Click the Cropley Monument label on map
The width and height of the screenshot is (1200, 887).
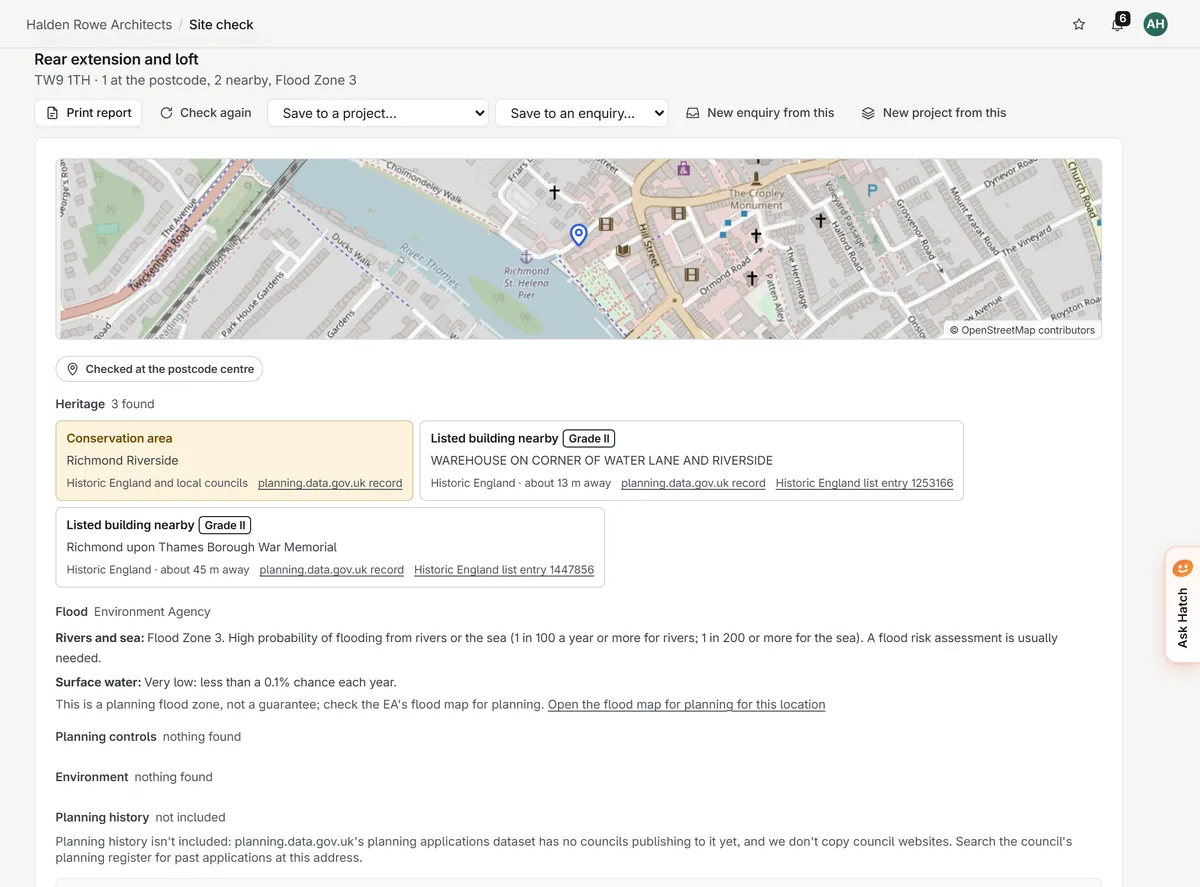(x=756, y=199)
